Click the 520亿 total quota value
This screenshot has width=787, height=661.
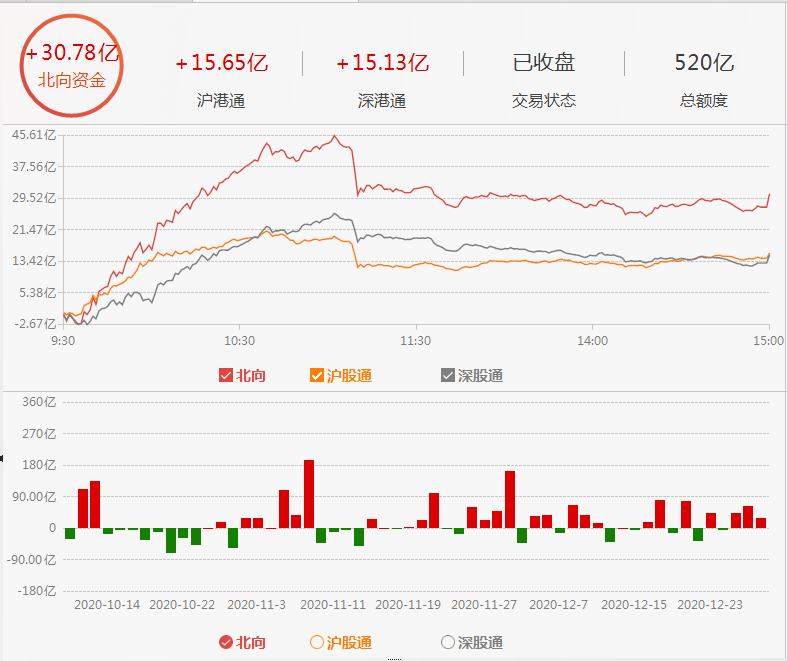704,63
